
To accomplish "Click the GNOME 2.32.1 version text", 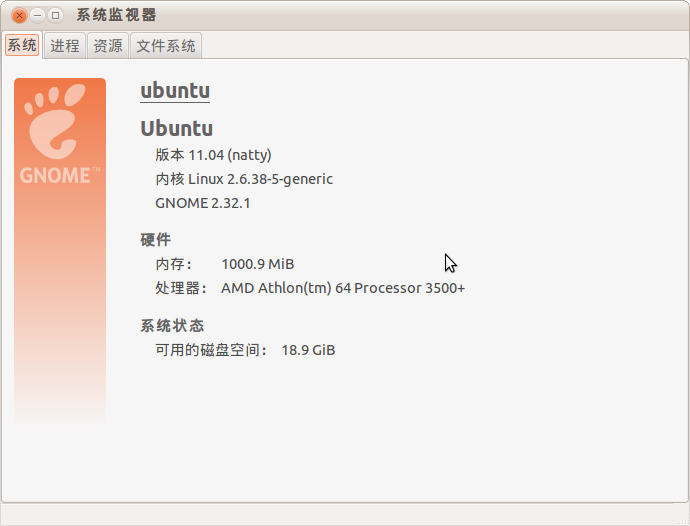I will click(x=203, y=203).
